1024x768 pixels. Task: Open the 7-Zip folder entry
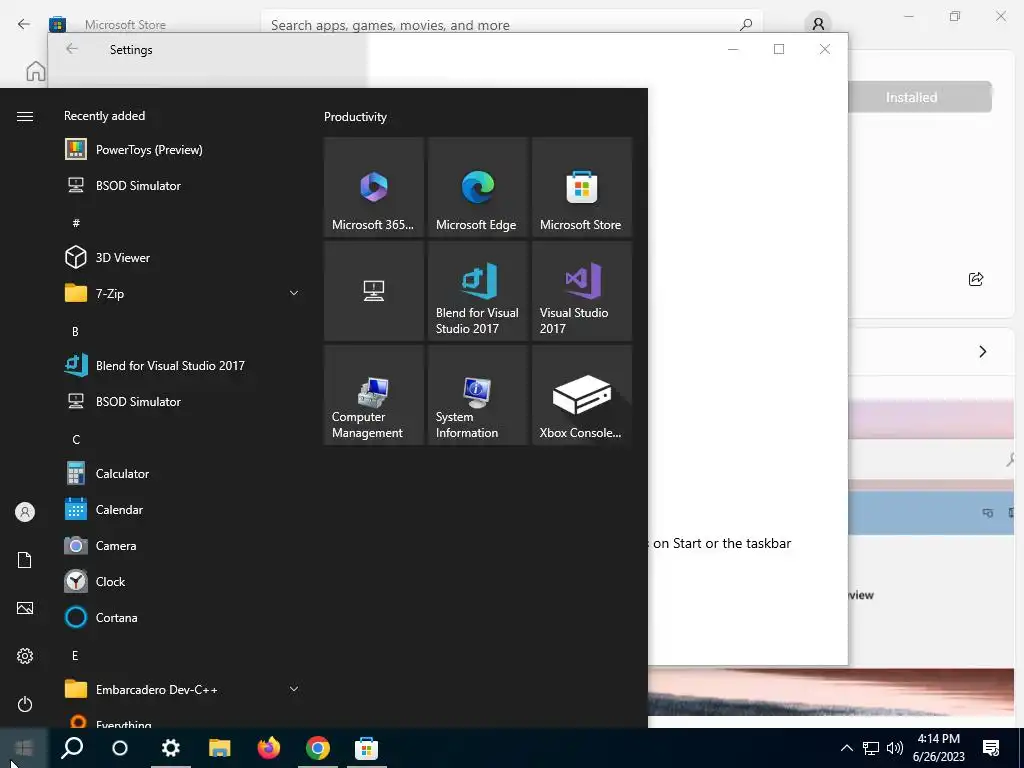tap(182, 293)
